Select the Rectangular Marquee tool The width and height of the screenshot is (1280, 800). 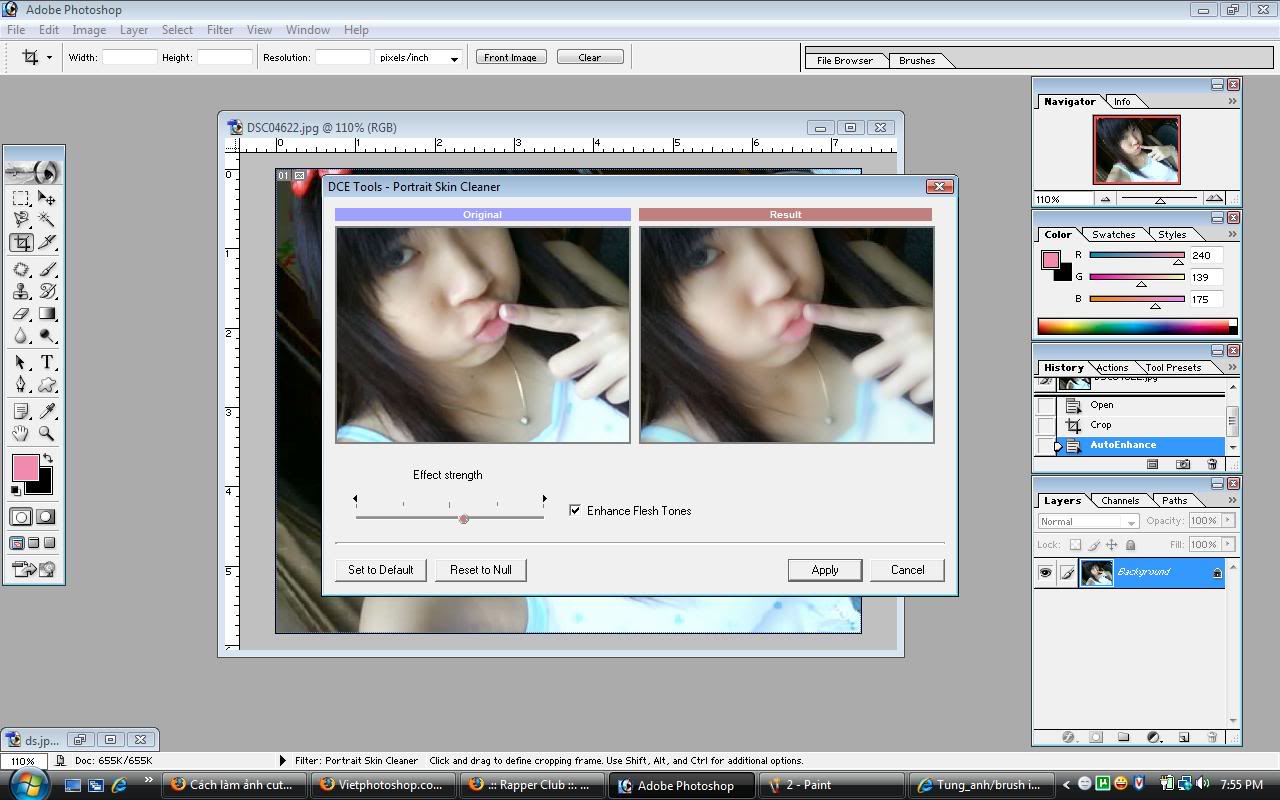coord(21,198)
